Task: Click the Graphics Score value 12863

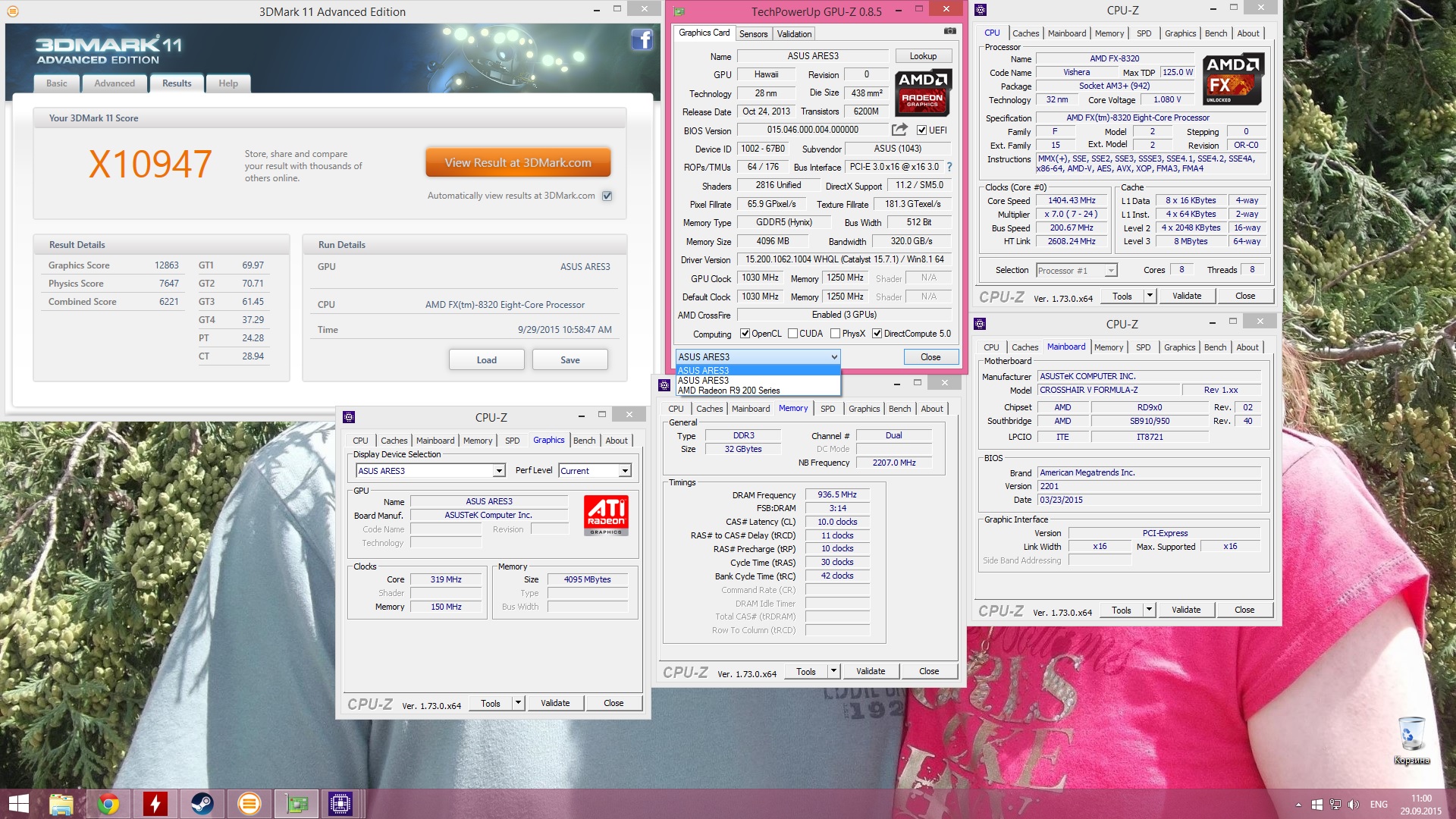Action: (x=167, y=265)
